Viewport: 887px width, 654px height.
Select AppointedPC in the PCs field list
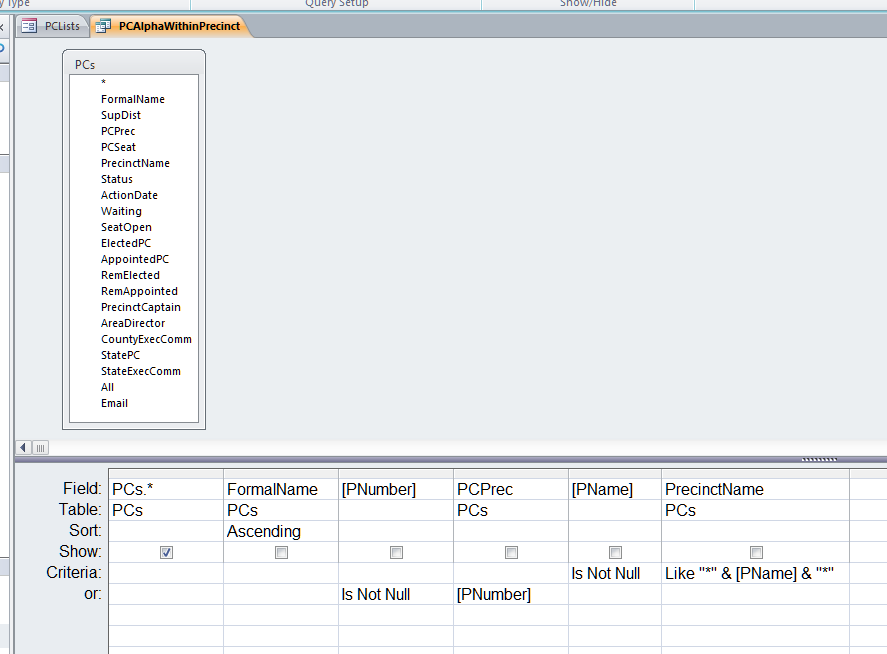135,259
